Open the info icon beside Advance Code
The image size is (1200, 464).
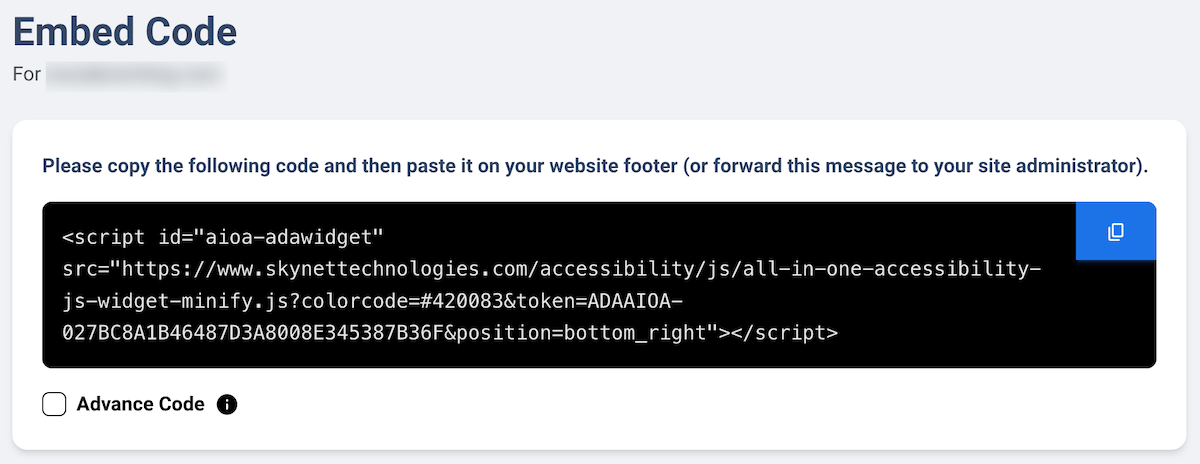point(227,405)
